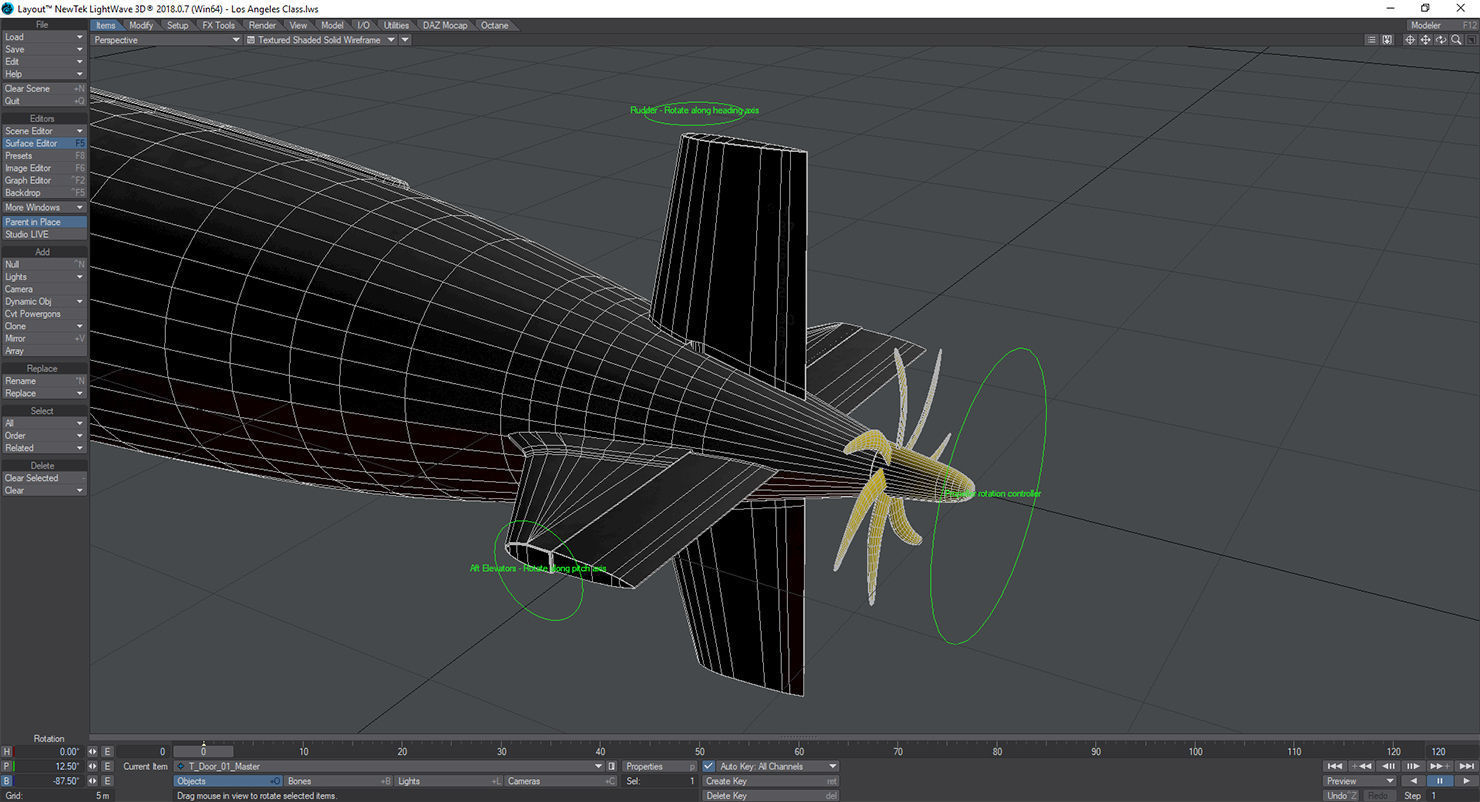Screen dimensions: 1480x802
Task: Click the viewport move (pan) icon
Action: (x=1425, y=40)
